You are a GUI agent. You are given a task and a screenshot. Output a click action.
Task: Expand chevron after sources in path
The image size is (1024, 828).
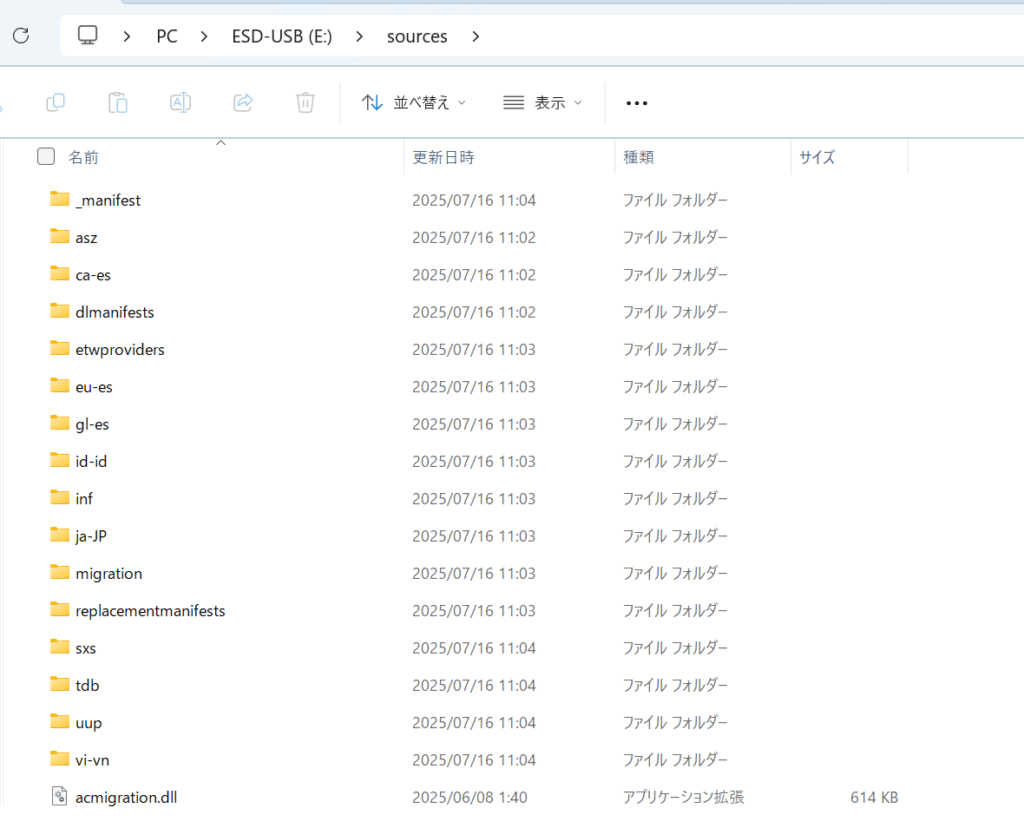(x=476, y=37)
